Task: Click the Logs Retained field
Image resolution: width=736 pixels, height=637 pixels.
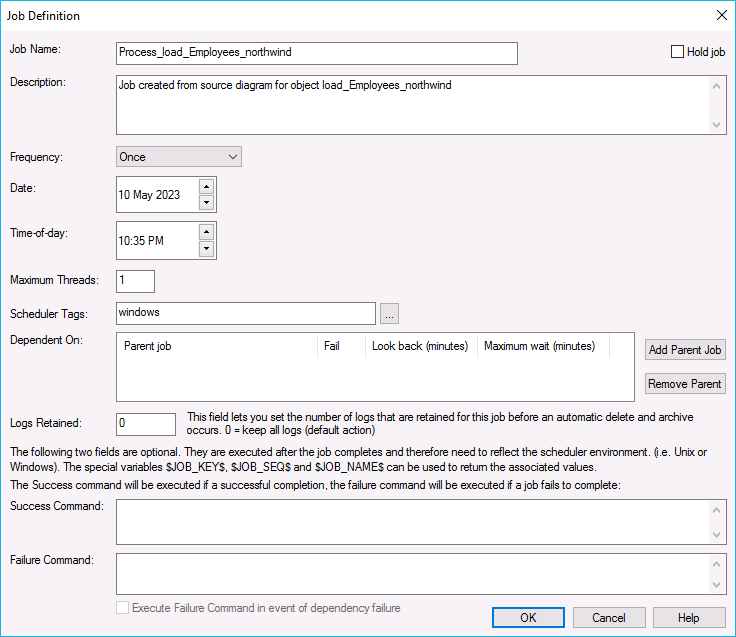Action: [x=146, y=424]
